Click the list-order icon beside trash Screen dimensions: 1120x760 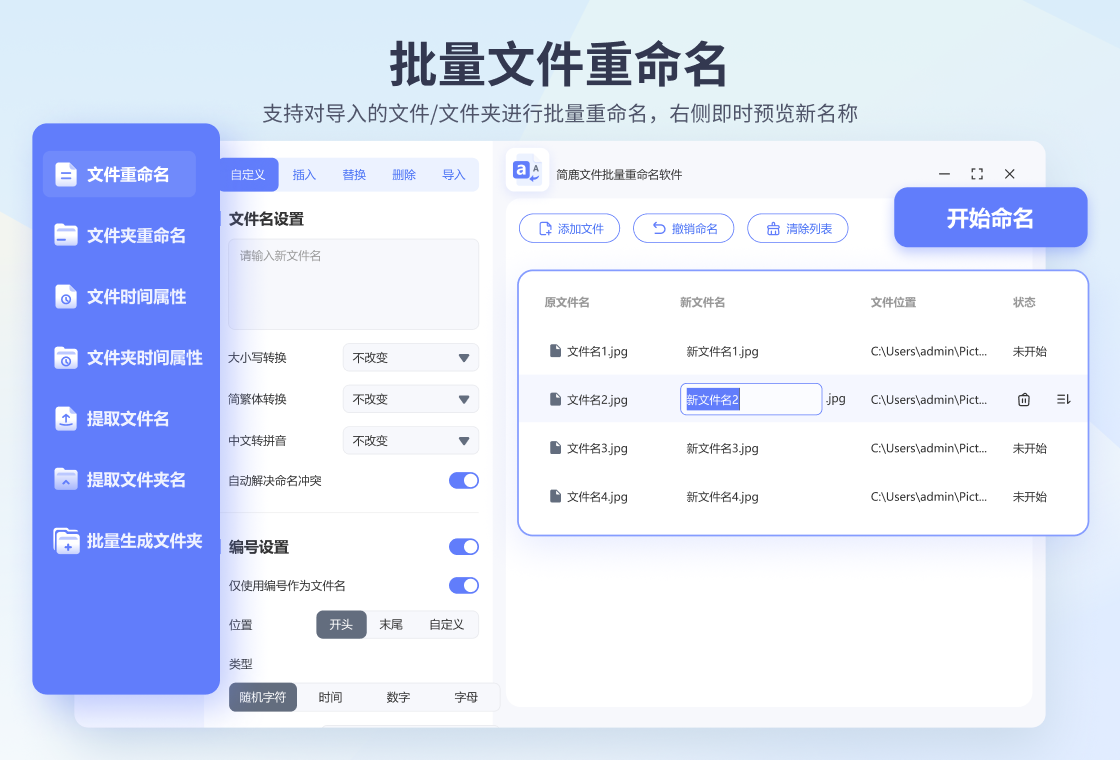[x=1064, y=399]
